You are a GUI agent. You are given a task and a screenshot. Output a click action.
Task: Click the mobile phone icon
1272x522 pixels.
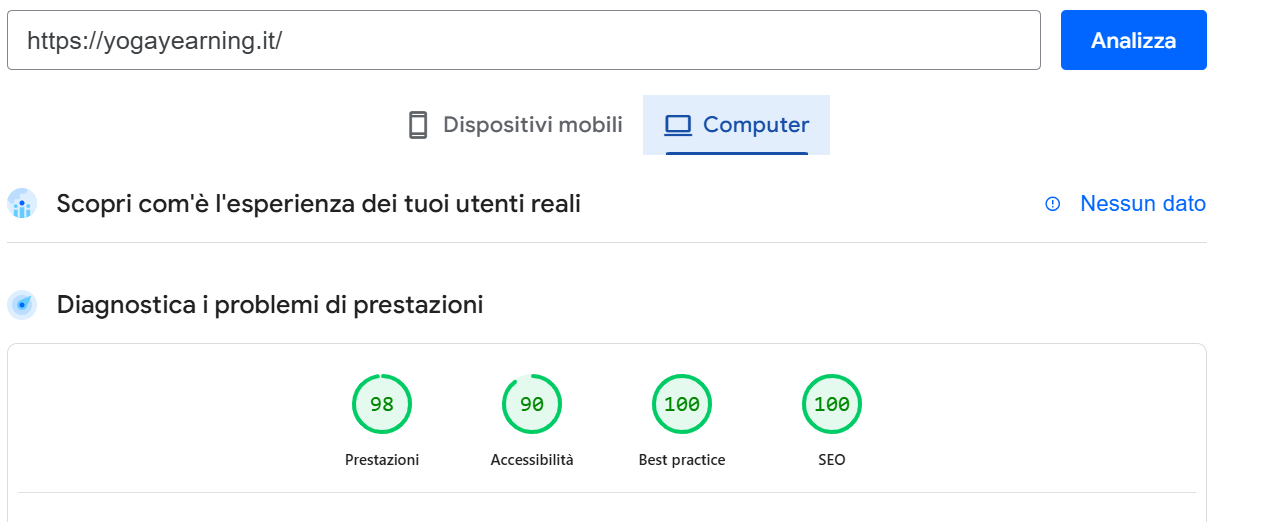418,125
